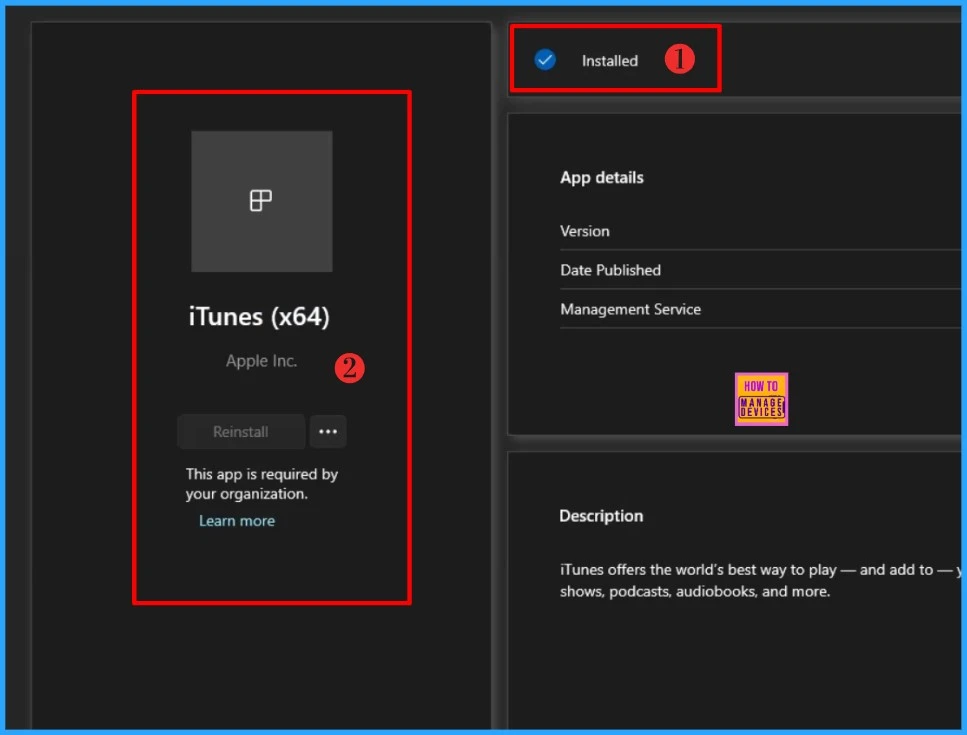Click the Apple Inc. publisher name
967x735 pixels.
point(261,361)
